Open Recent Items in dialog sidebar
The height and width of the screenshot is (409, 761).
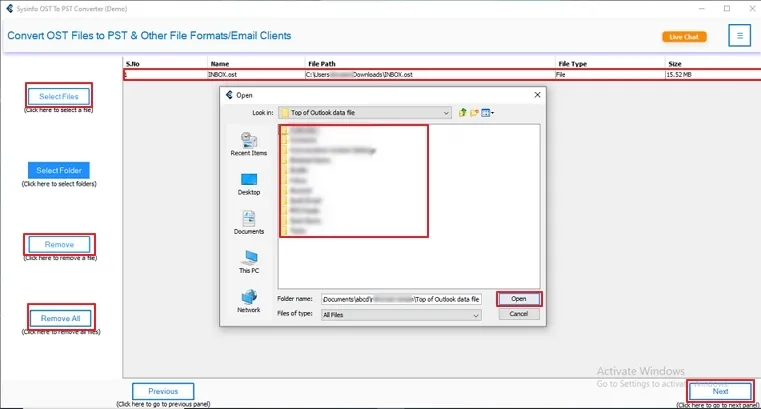248,144
